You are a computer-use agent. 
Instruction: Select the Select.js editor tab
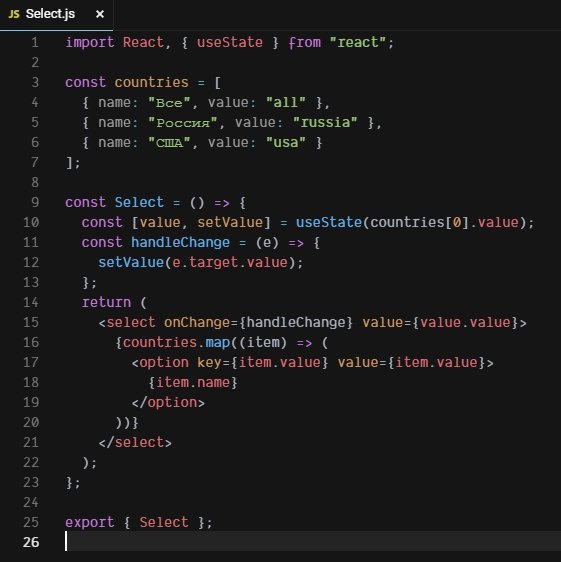tap(56, 14)
